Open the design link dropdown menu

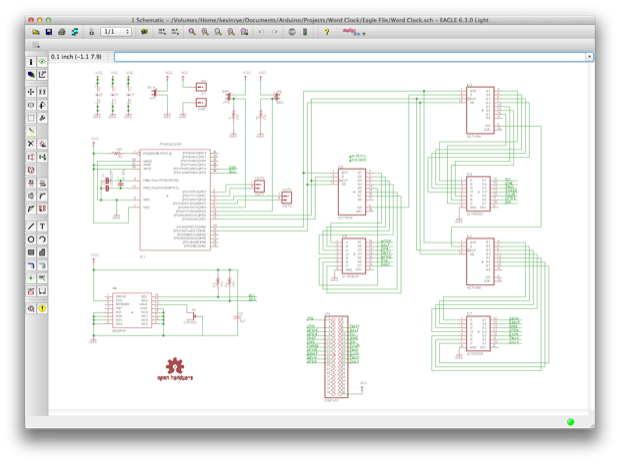click(x=354, y=32)
